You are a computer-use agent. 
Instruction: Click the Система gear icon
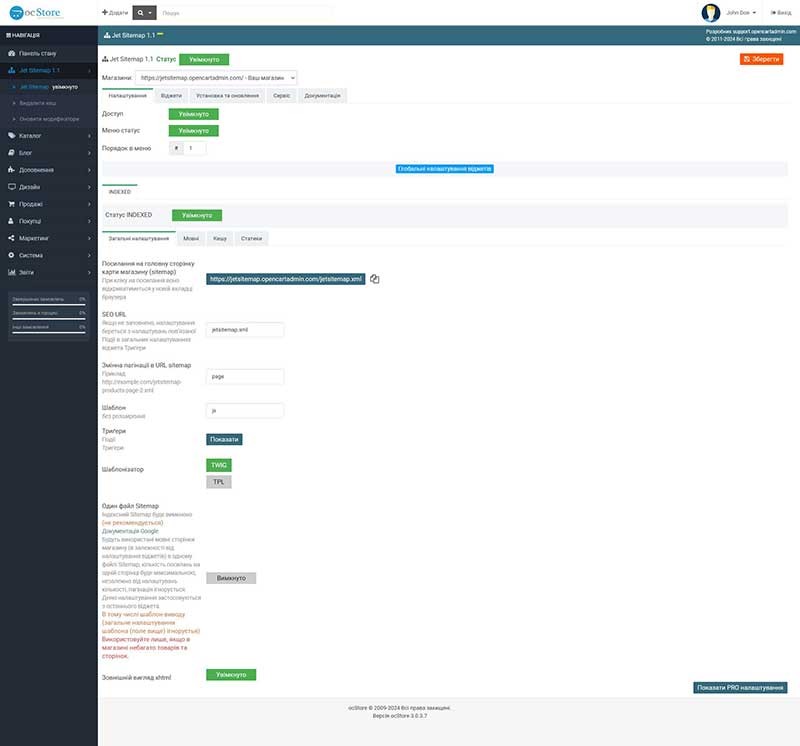tap(11, 255)
